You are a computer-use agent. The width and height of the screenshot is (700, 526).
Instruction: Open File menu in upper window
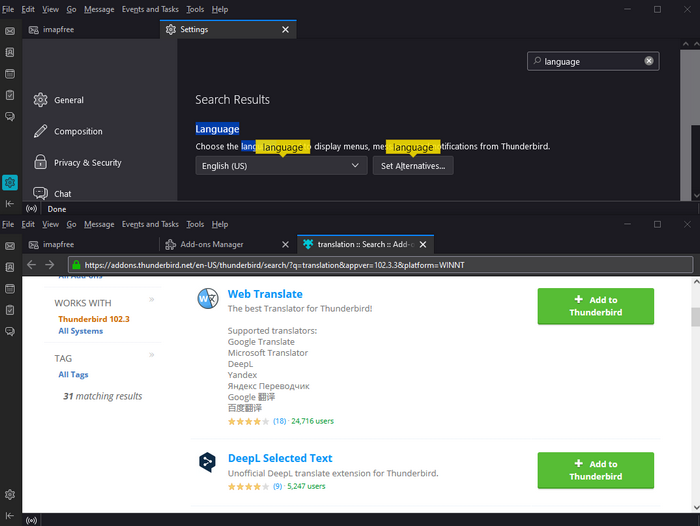(x=8, y=9)
